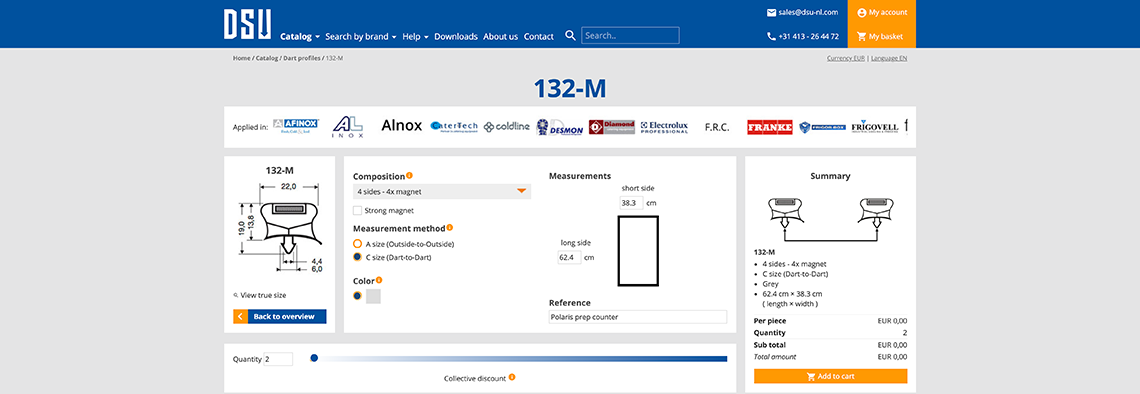Viewport: 1140px width, 394px height.
Task: Open the Frigovell brand logo
Action: (x=875, y=127)
